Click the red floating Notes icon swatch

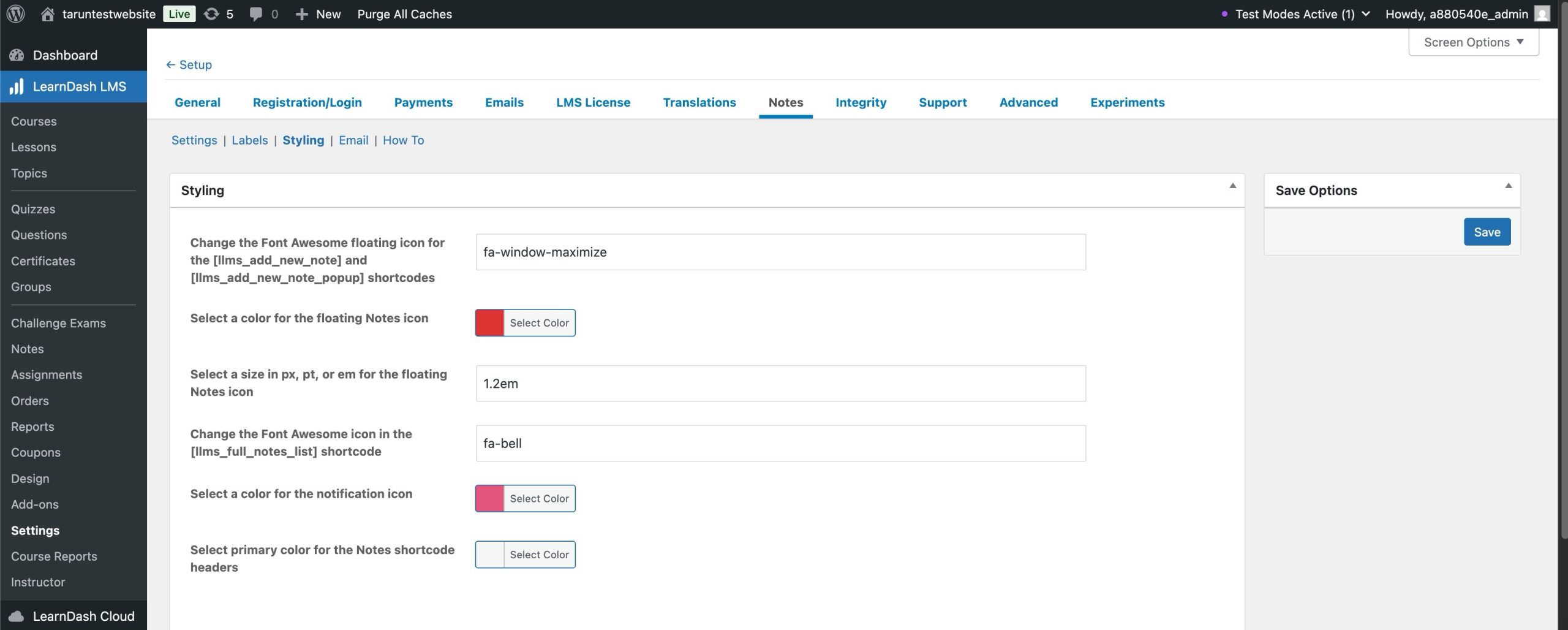point(489,322)
